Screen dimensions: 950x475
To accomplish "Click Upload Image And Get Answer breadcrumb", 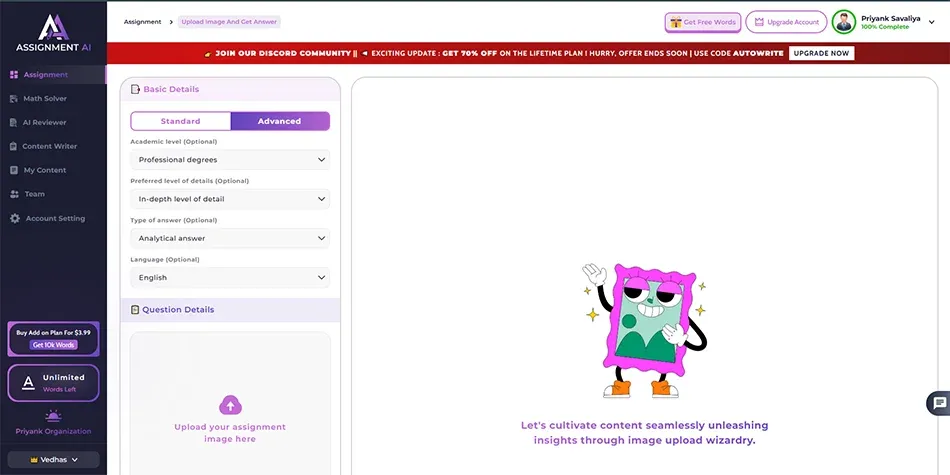I will 229,22.
